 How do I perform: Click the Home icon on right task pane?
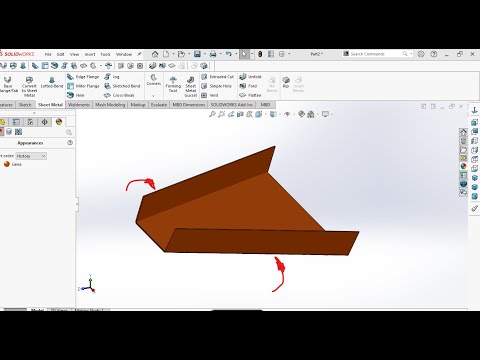pos(464,132)
